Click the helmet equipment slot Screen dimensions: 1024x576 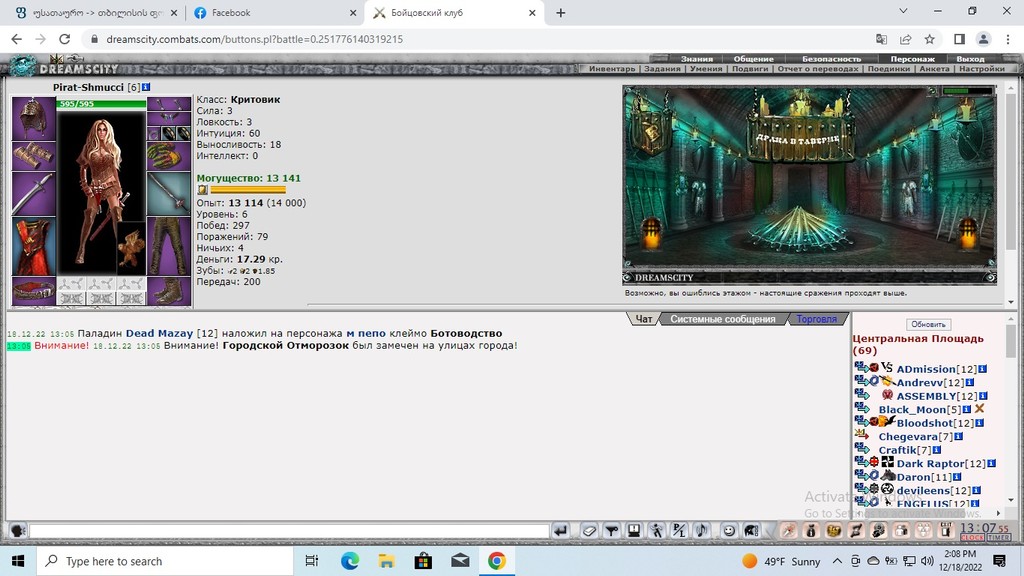click(33, 118)
